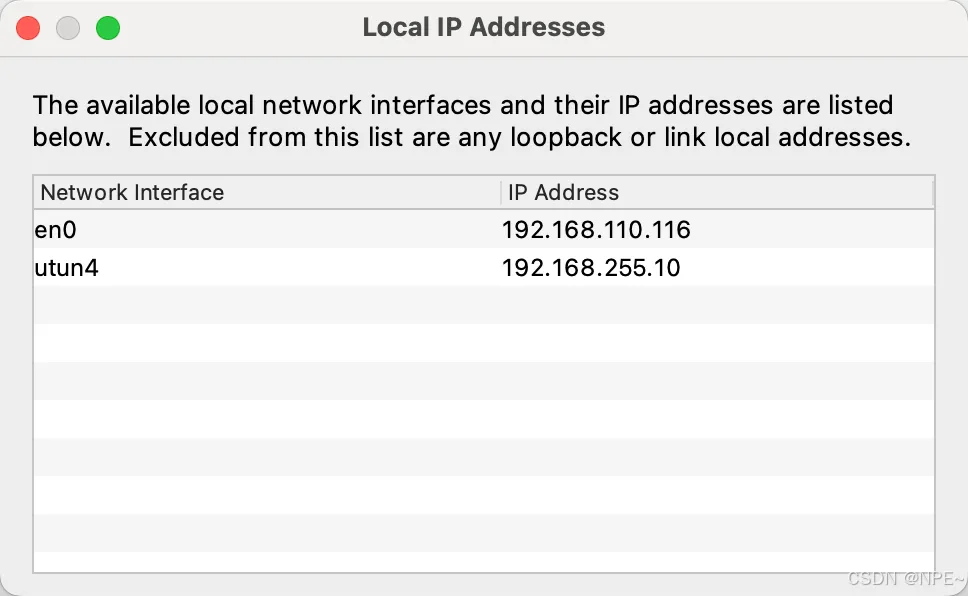Click the word 'en0' in the interface list
This screenshot has height=596, width=968.
pyautogui.click(x=56, y=230)
